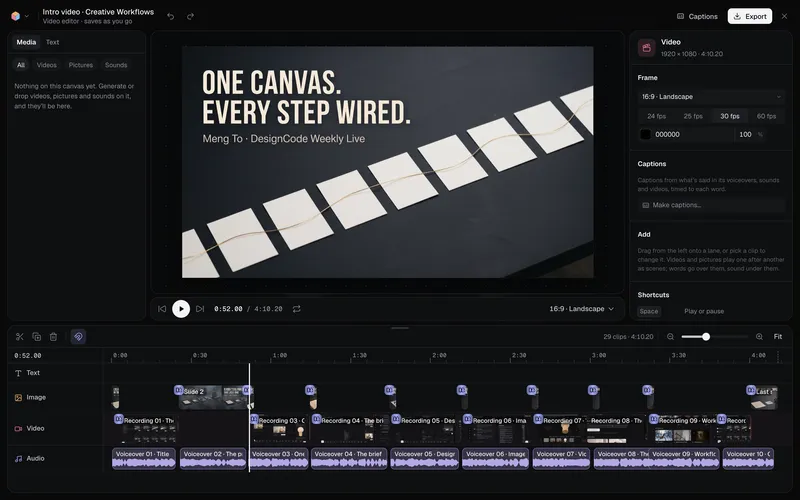The height and width of the screenshot is (500, 800).
Task: Select the Voiceover 01 · Title audio clip
Action: (x=143, y=458)
